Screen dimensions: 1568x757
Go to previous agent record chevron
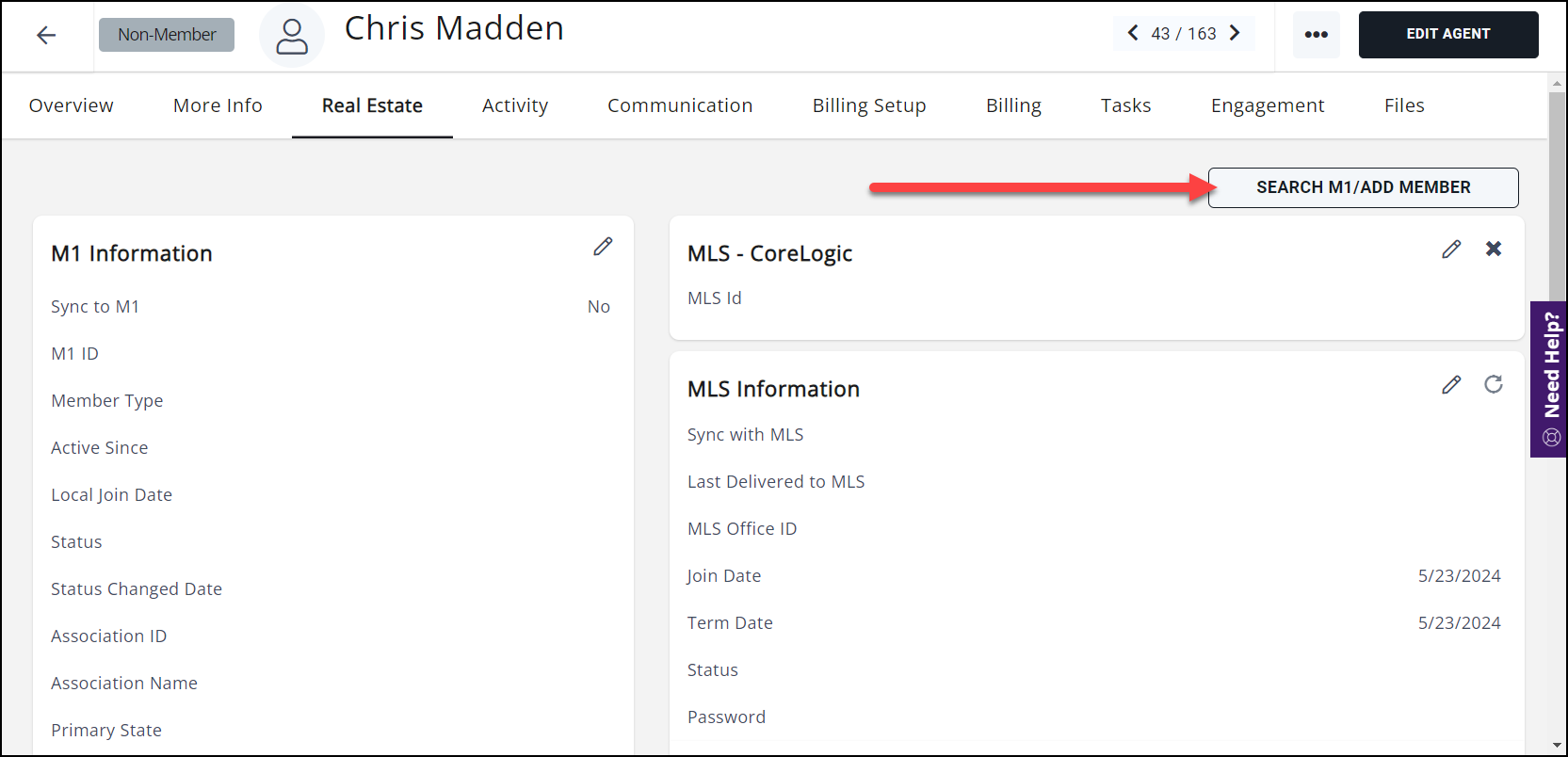(1133, 33)
